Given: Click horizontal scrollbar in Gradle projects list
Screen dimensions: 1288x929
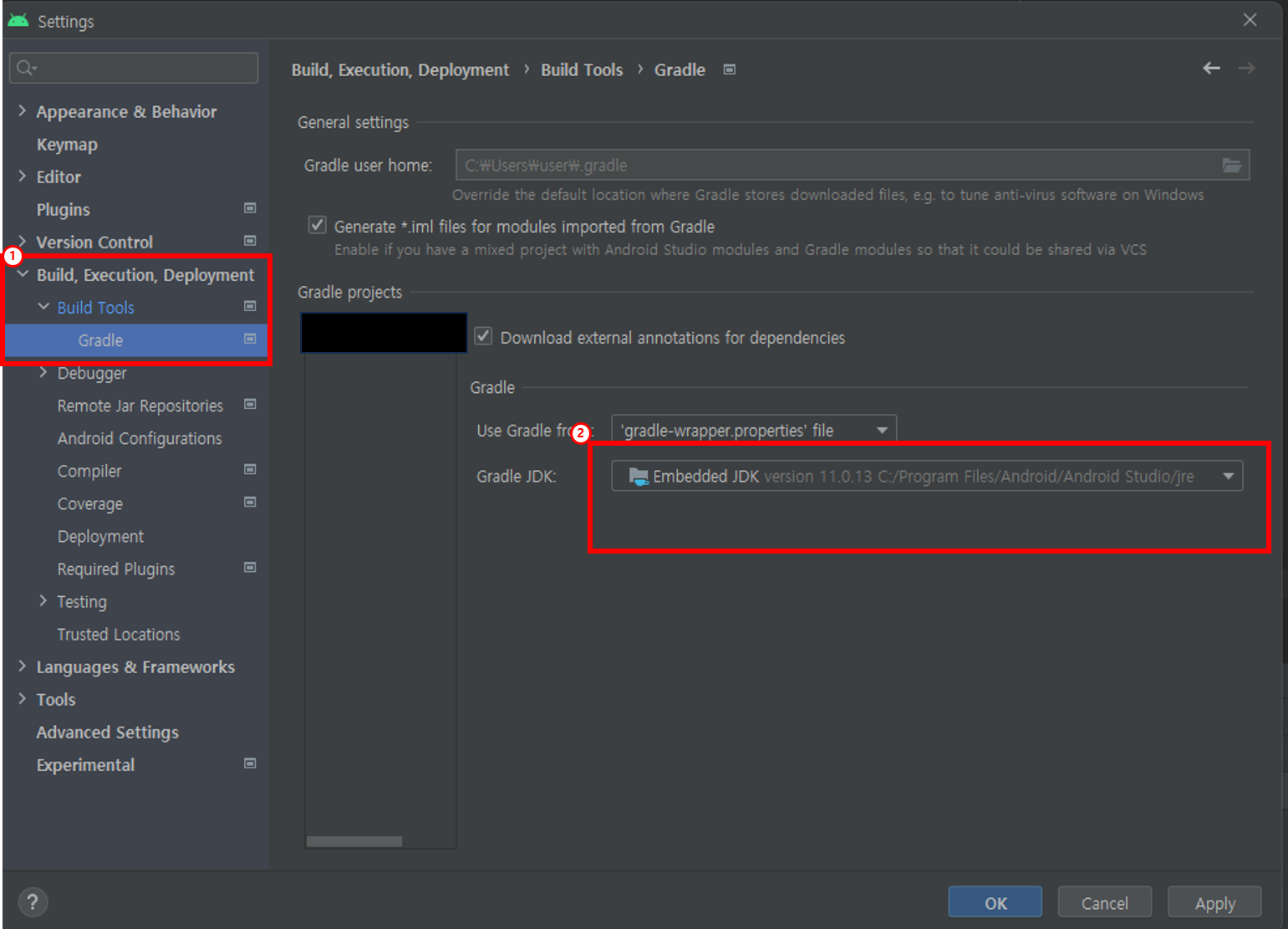Looking at the screenshot, I should pos(354,841).
